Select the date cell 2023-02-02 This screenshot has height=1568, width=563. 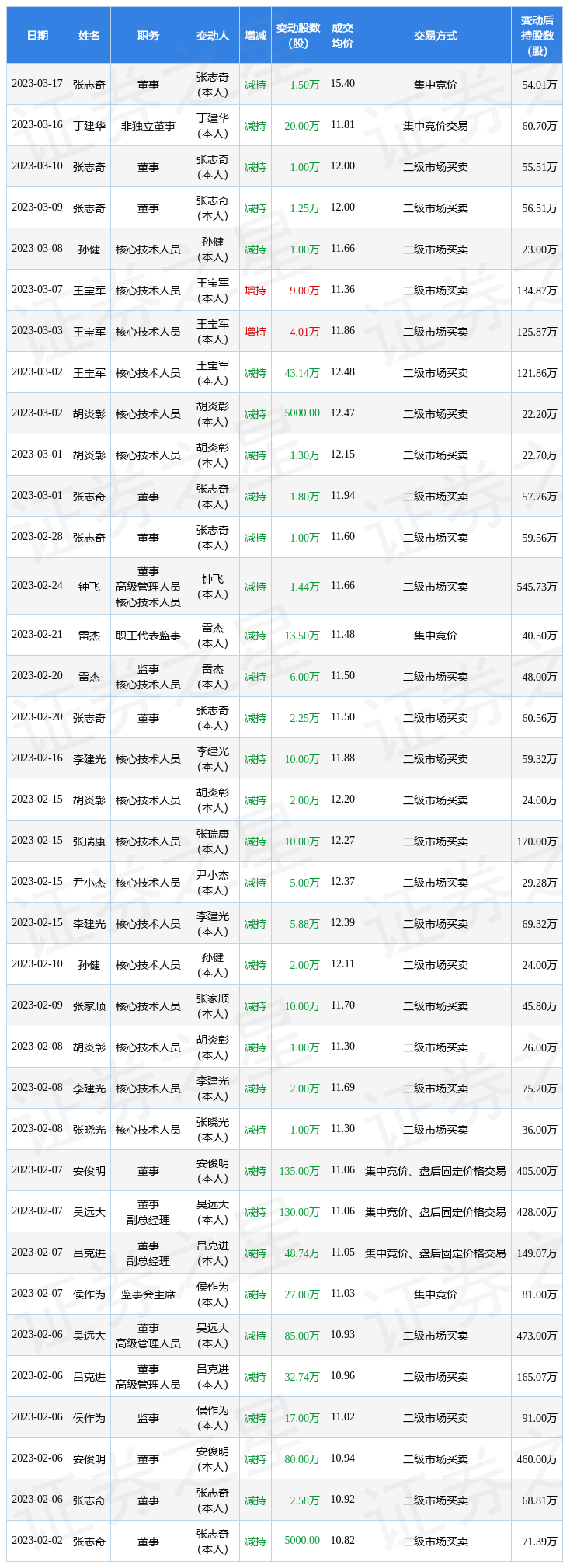click(x=37, y=1540)
